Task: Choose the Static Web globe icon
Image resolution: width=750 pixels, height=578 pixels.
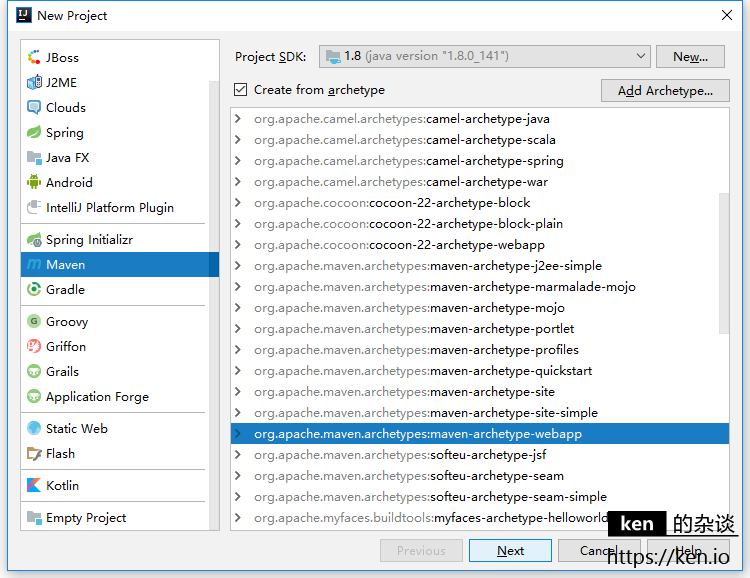Action: [x=34, y=428]
